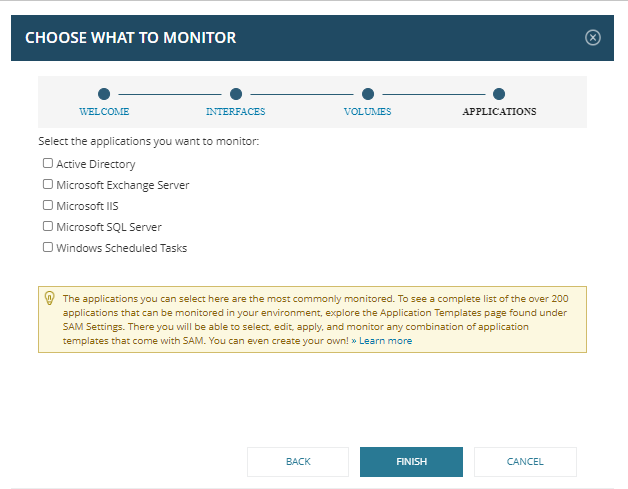Toggle the Windows Scheduled Tasks checkbox
This screenshot has width=628, height=489.
point(48,247)
